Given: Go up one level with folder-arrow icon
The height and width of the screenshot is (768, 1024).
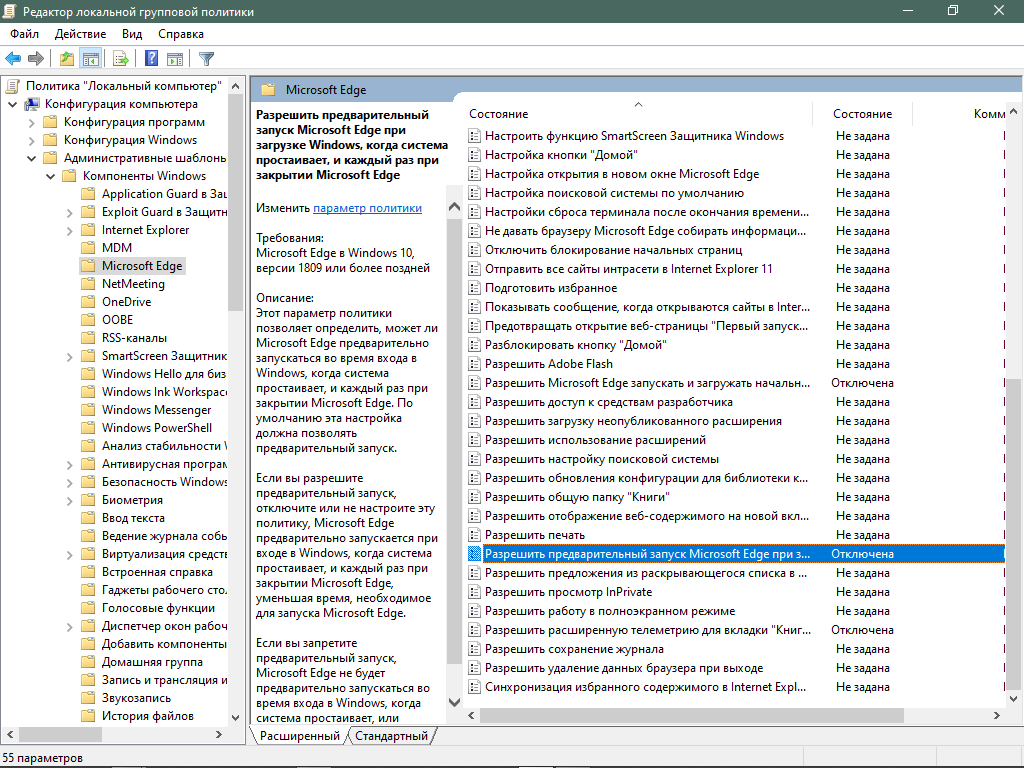Looking at the screenshot, I should click(x=67, y=58).
